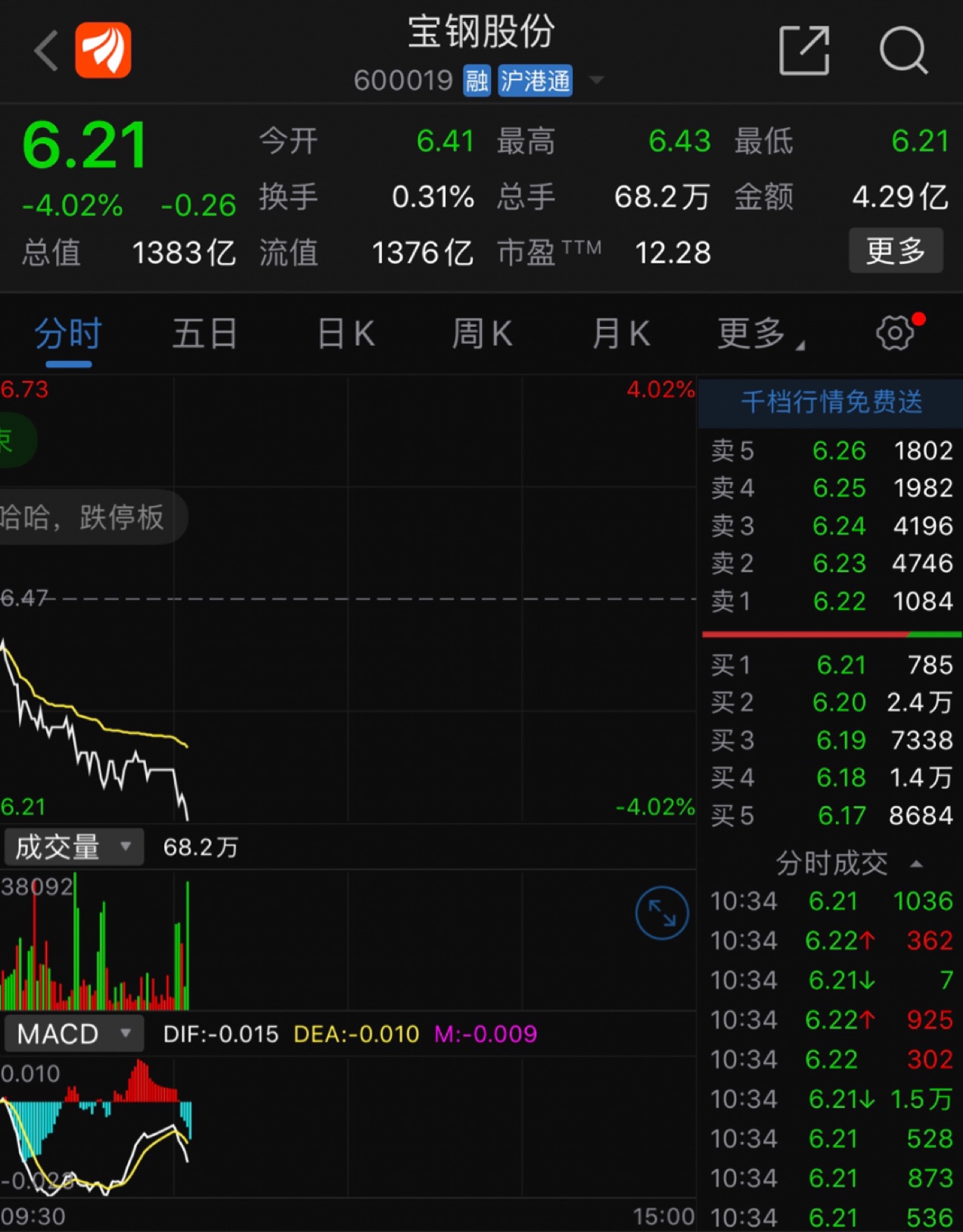Switch to the 月K tab

[620, 334]
